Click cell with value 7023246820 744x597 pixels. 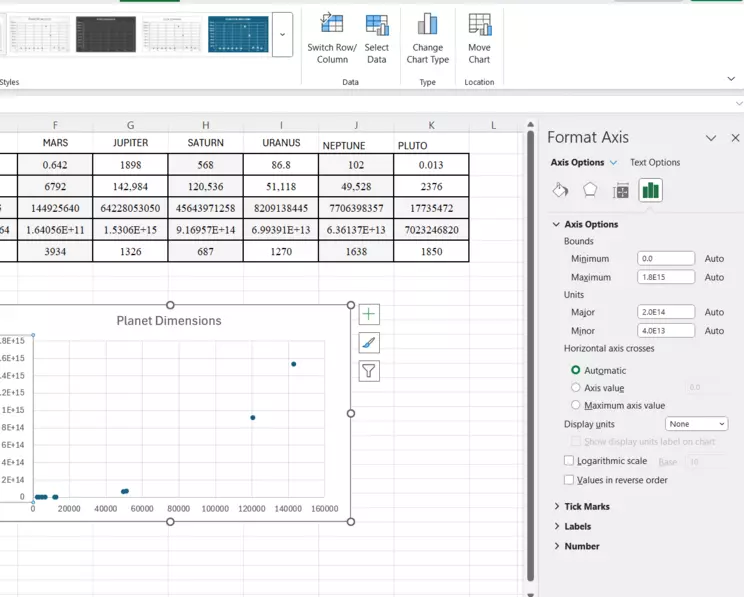(431, 230)
